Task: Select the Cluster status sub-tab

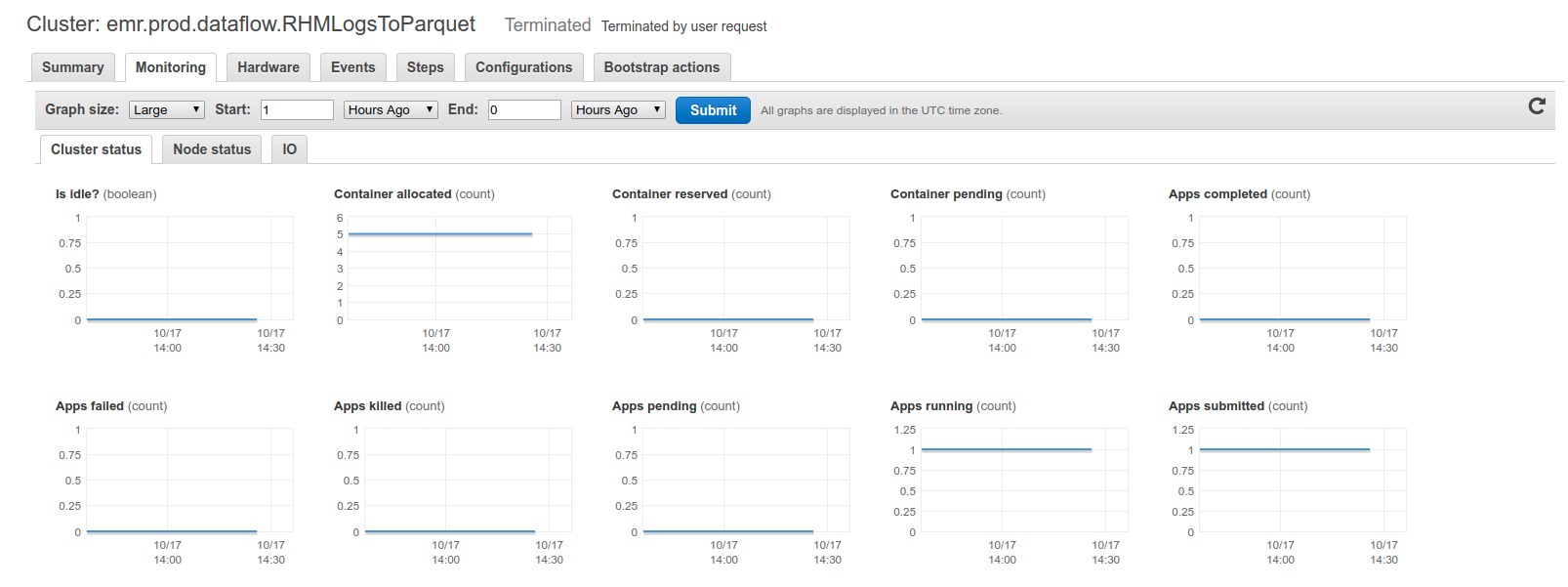Action: (96, 149)
